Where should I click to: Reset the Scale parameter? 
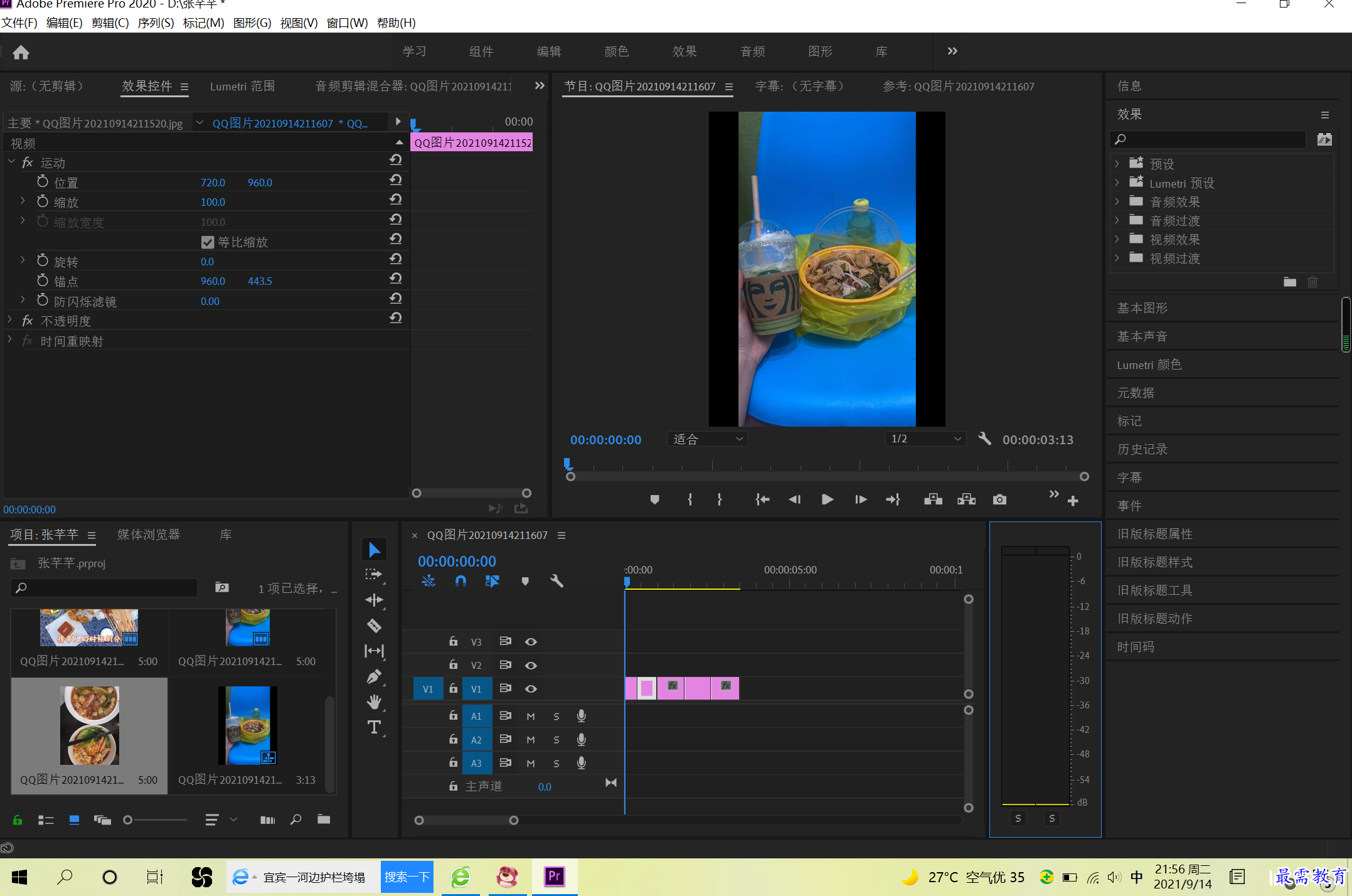pos(395,200)
